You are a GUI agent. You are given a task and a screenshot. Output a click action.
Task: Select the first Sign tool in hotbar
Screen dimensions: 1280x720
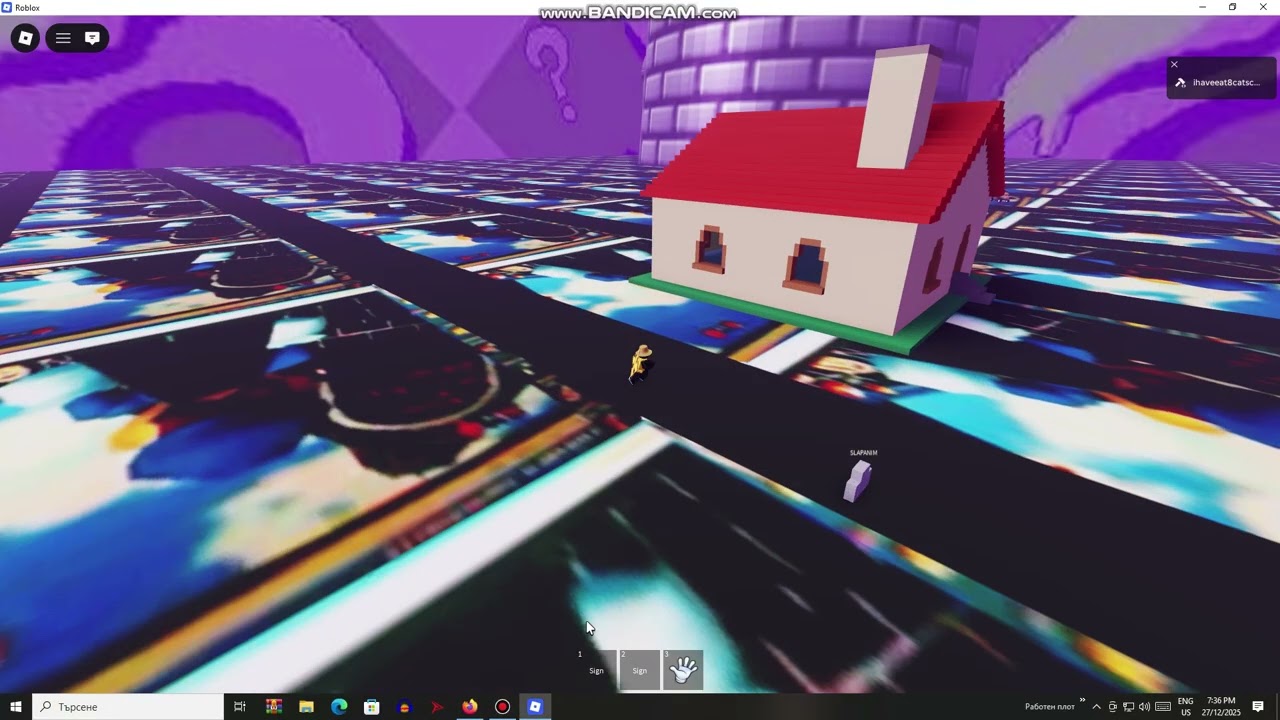[x=596, y=670]
